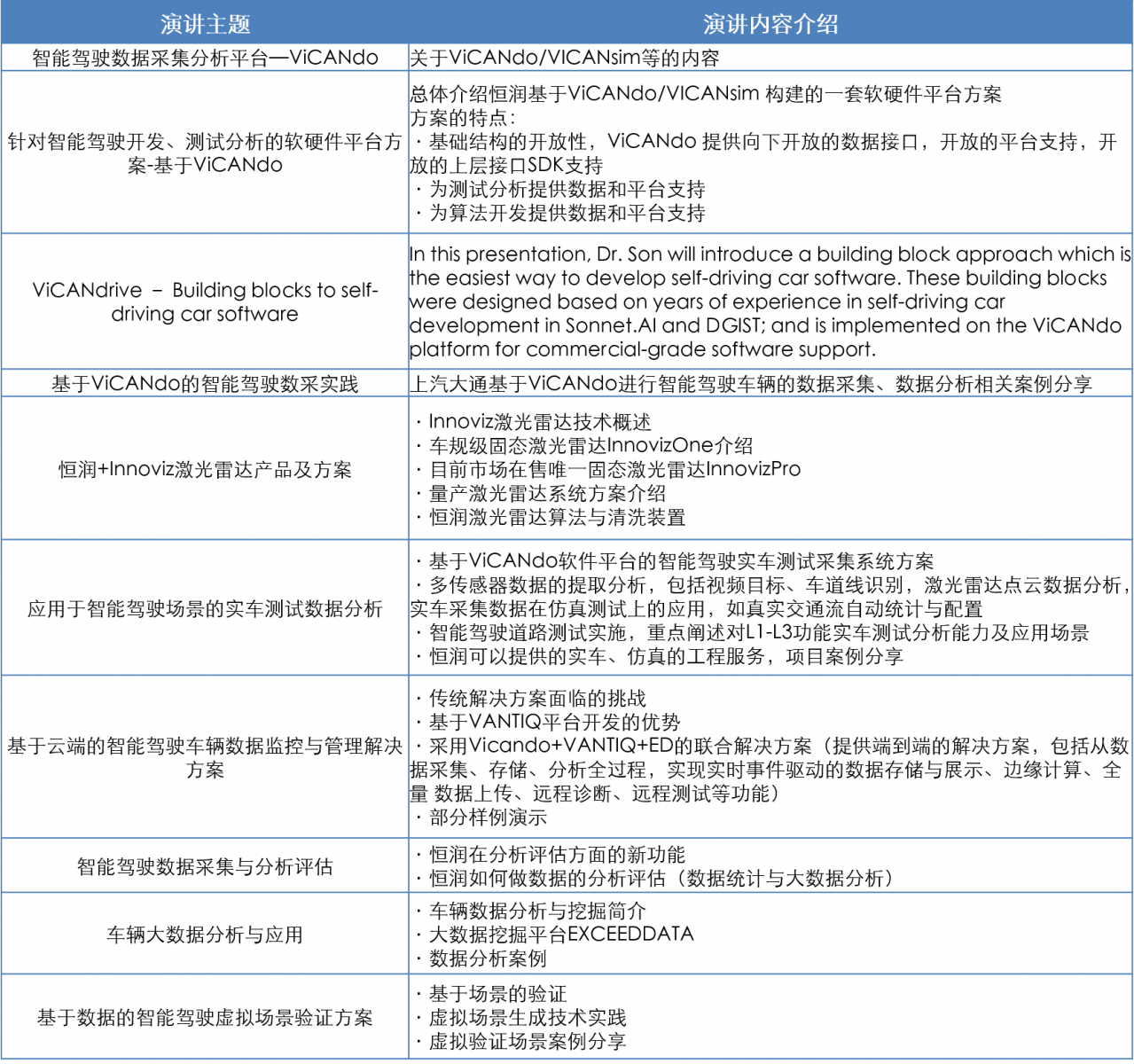Click the bullet "传统解决方案面临的挑战"

[530, 699]
